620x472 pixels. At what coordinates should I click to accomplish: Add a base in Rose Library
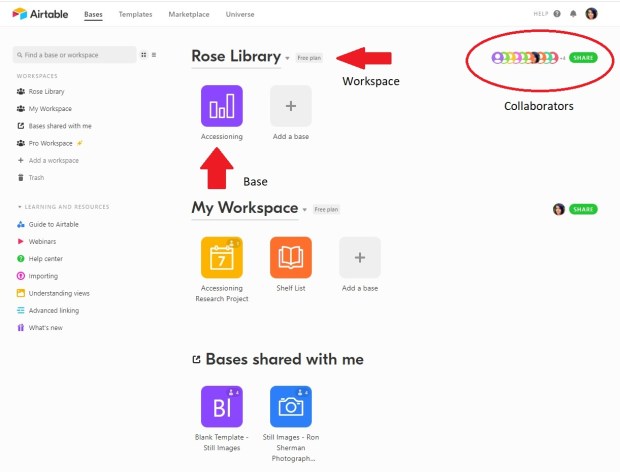[x=290, y=105]
